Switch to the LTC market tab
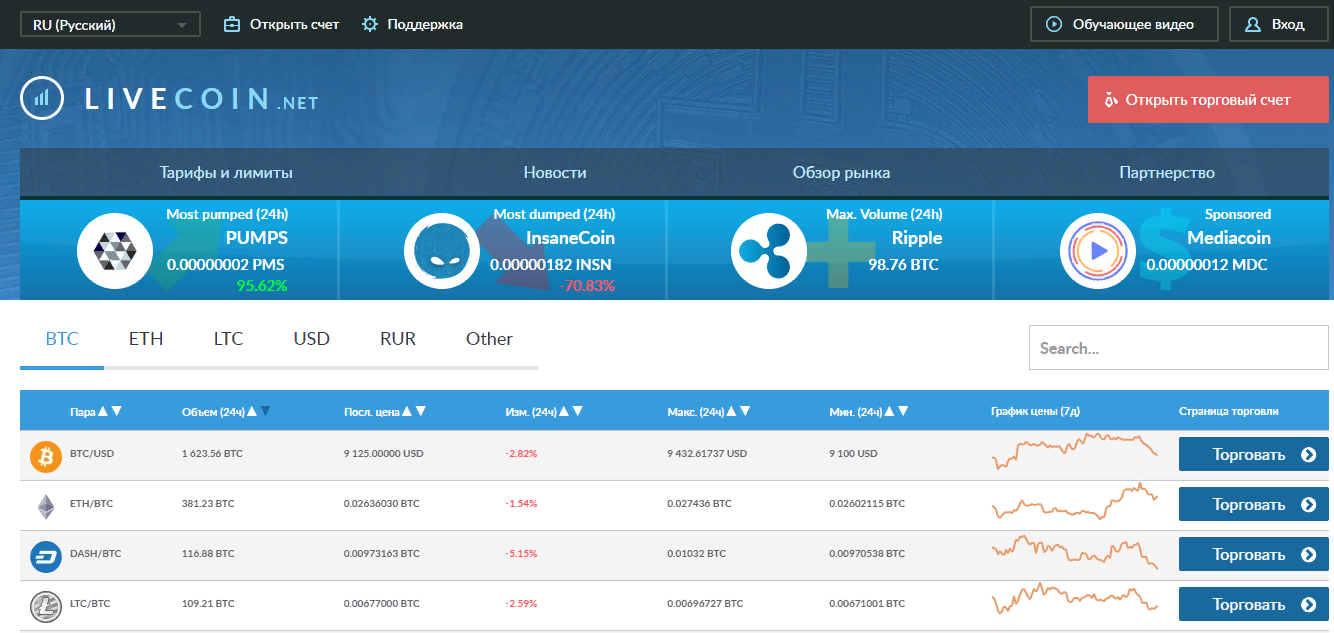 tap(228, 339)
